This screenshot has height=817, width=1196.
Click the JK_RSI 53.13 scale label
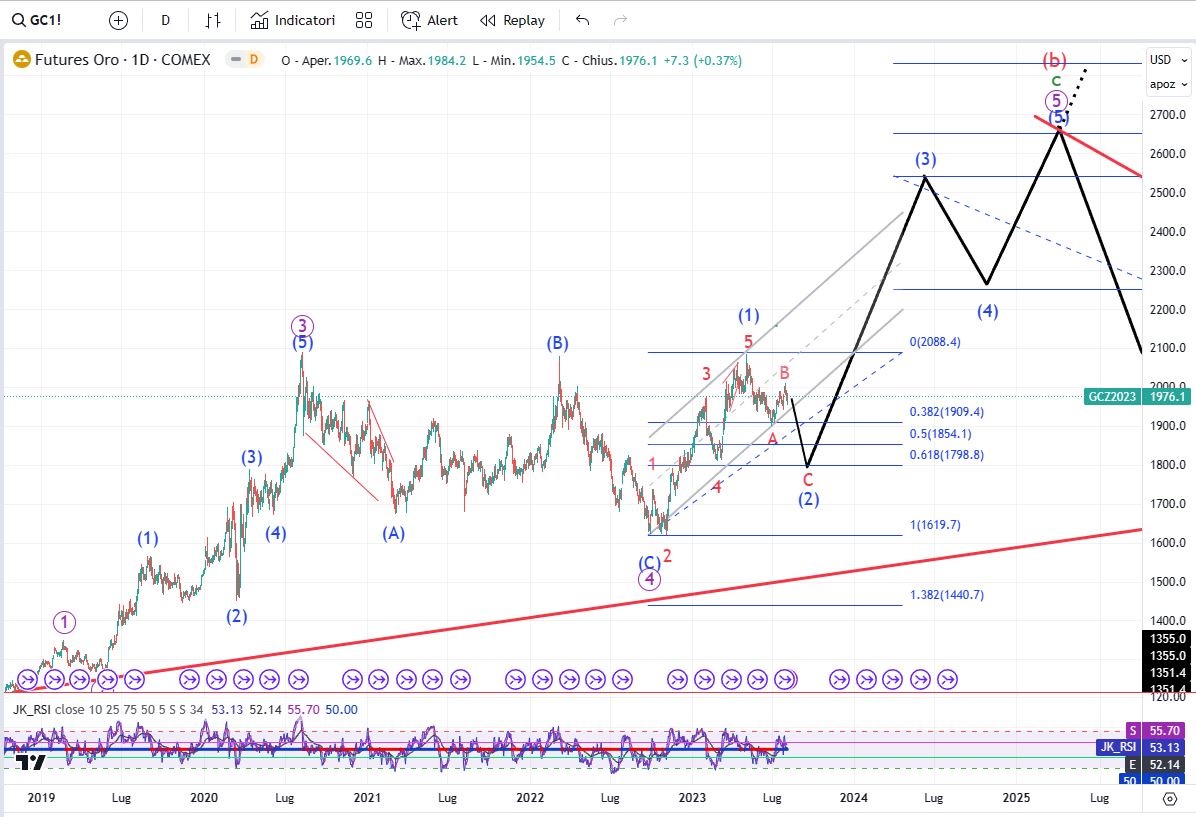pos(1141,748)
